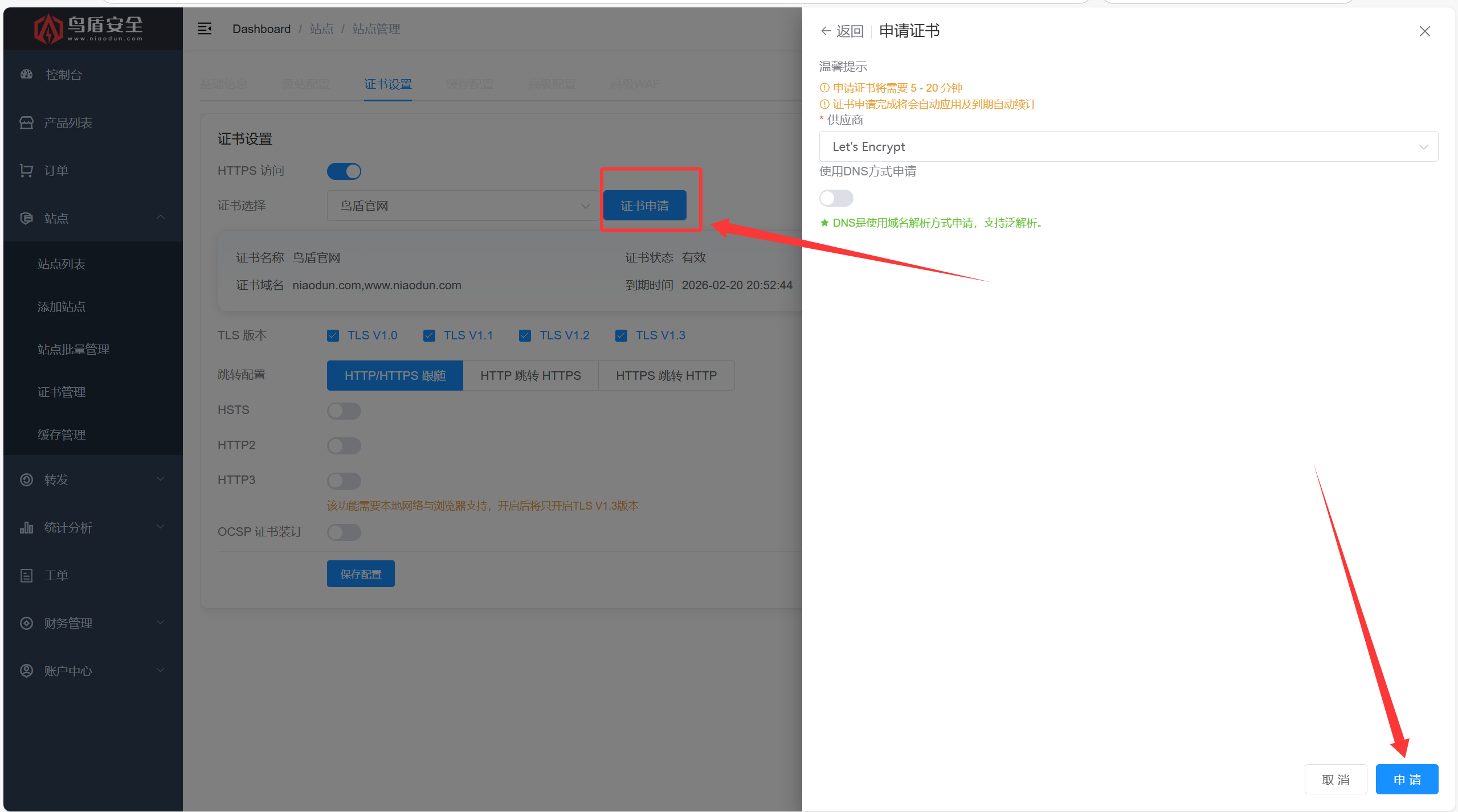1458x812 pixels.
Task: Click the 申请证书将需要 5 - 20 分钟 notice
Action: click(897, 88)
